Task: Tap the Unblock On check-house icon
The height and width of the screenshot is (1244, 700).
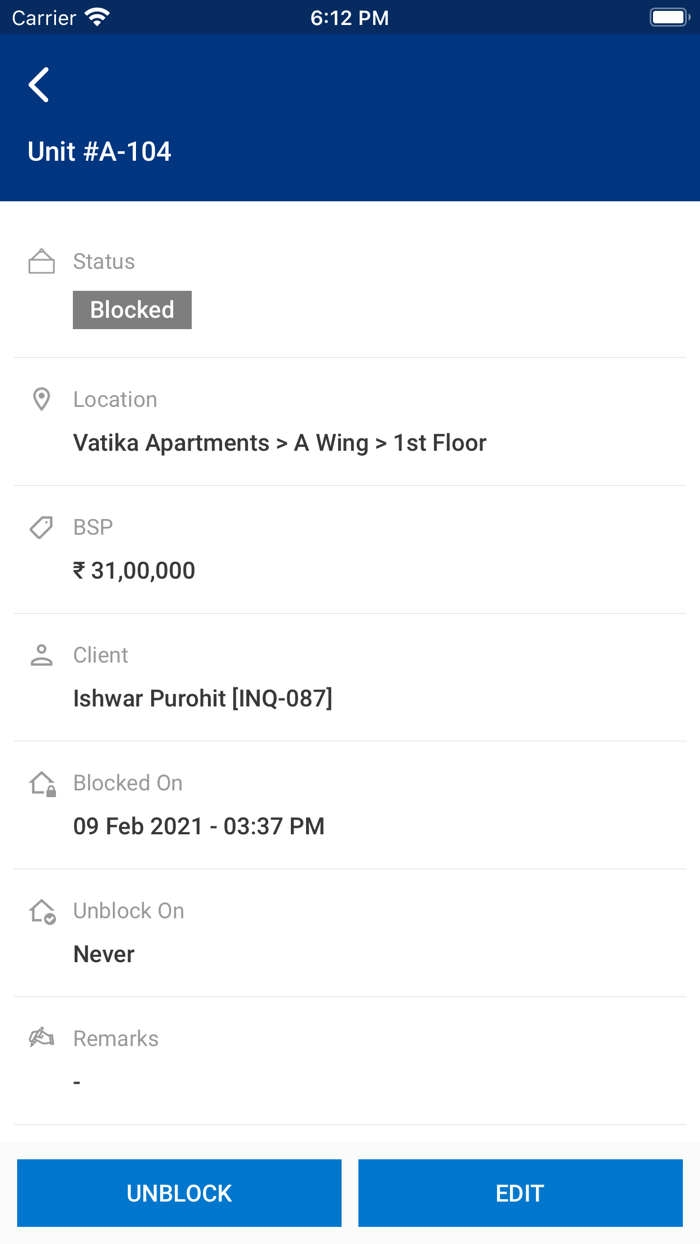Action: pyautogui.click(x=42, y=911)
